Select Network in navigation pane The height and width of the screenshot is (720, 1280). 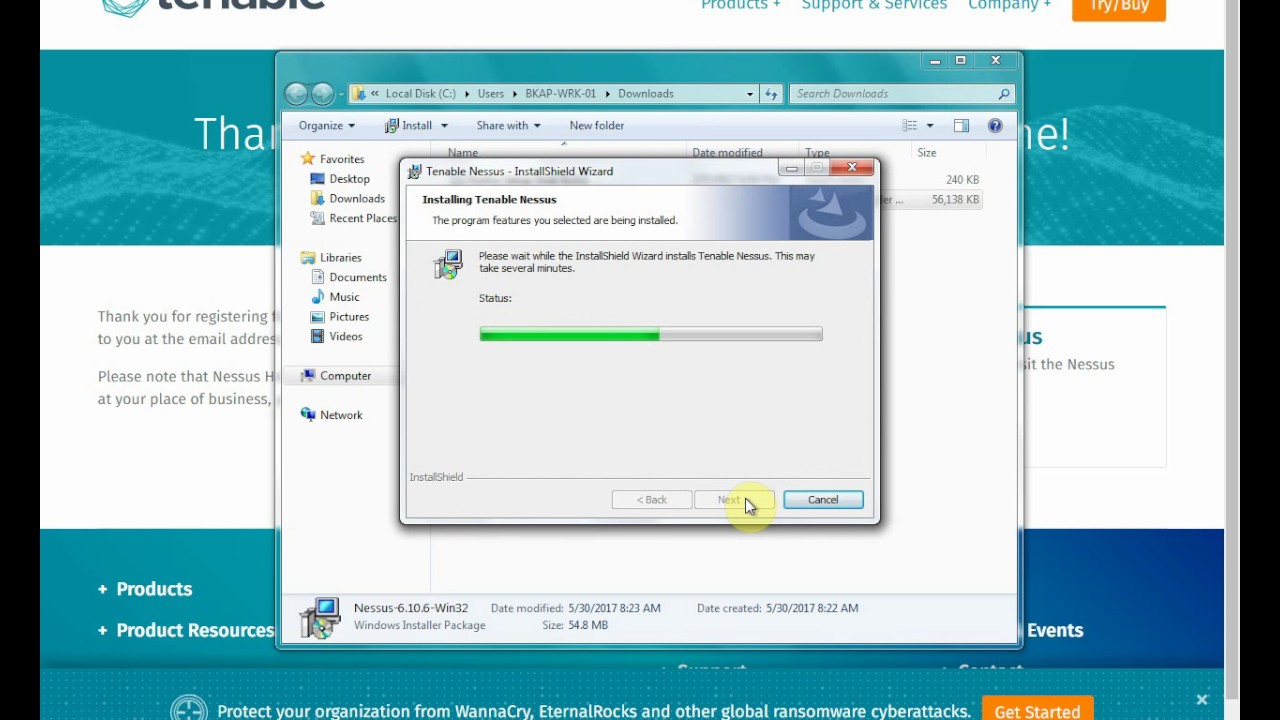341,415
